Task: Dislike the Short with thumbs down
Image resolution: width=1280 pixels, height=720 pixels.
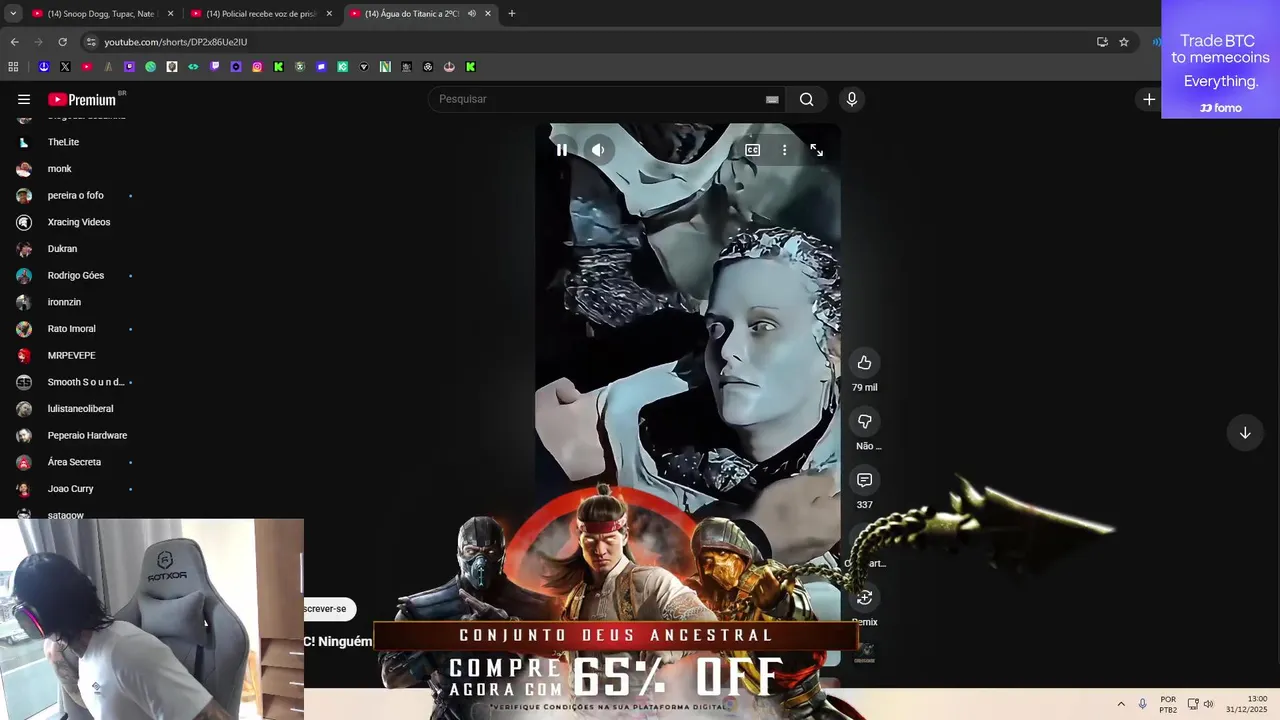Action: coord(865,421)
